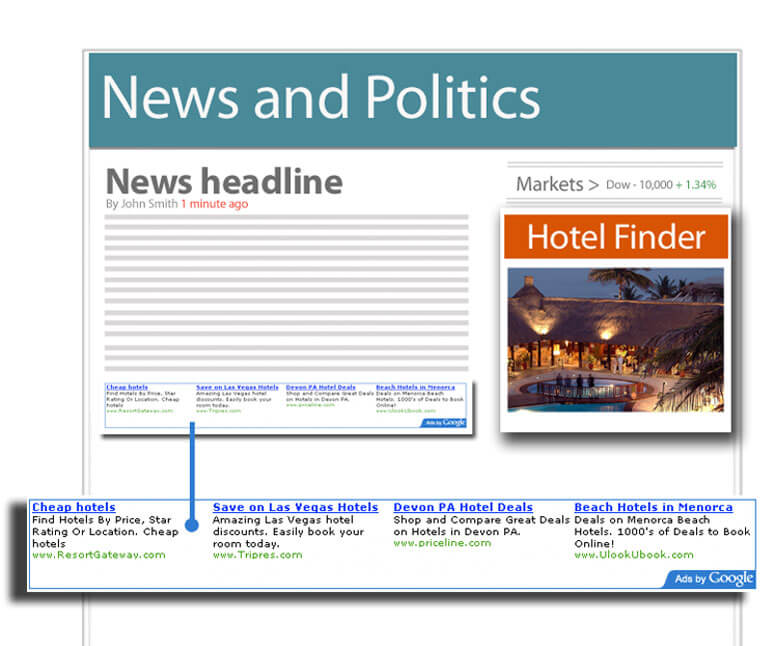Image resolution: width=768 pixels, height=646 pixels.
Task: Expand Markets using the arrow chevron
Action: click(594, 185)
